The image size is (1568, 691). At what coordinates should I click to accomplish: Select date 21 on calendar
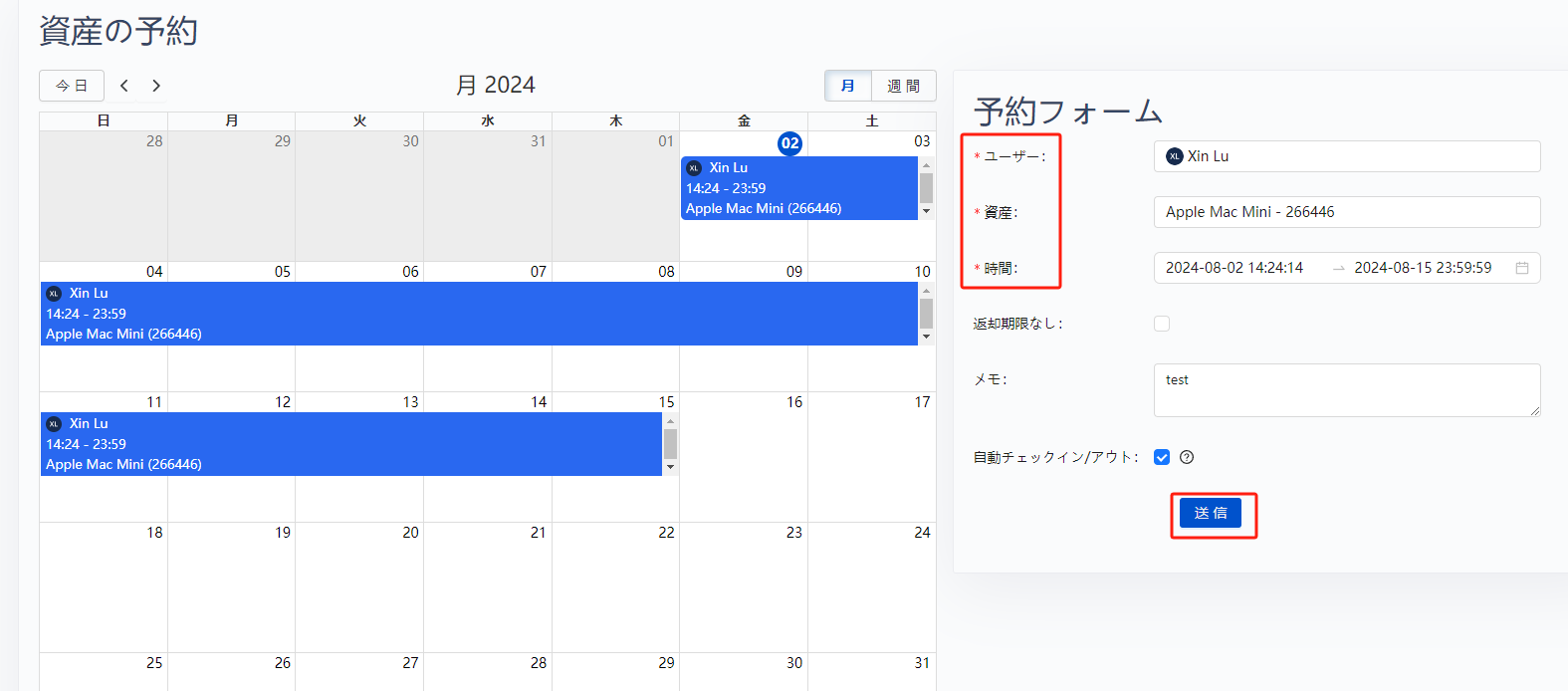[539, 533]
